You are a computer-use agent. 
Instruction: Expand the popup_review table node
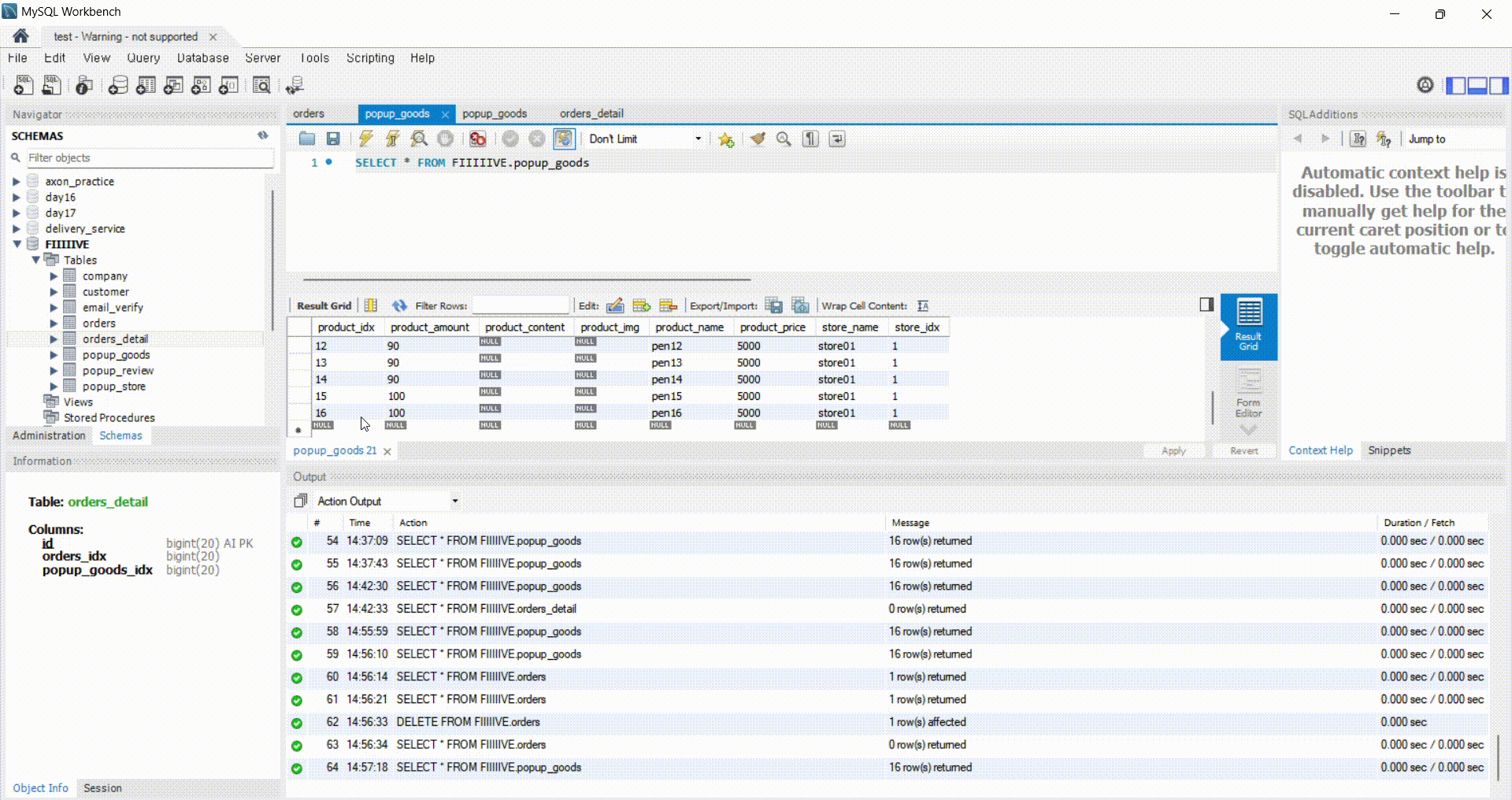[x=54, y=370]
